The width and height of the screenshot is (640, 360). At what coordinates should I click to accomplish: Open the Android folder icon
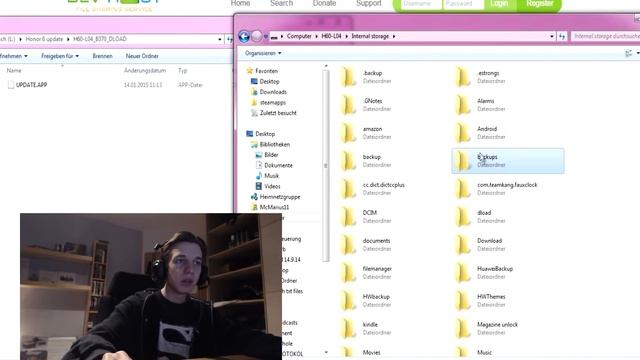coord(463,133)
